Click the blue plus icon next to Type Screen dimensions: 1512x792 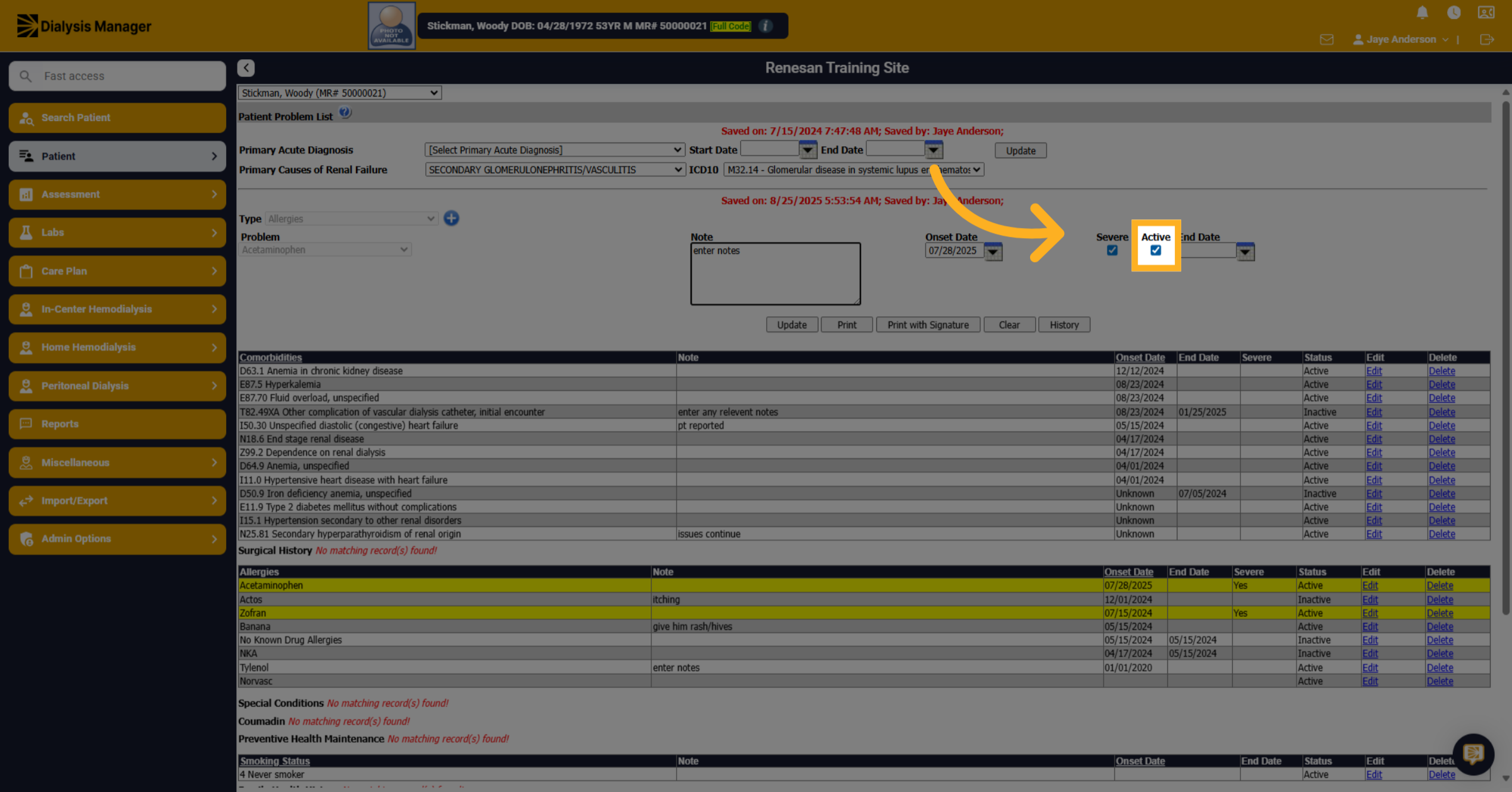click(x=451, y=219)
